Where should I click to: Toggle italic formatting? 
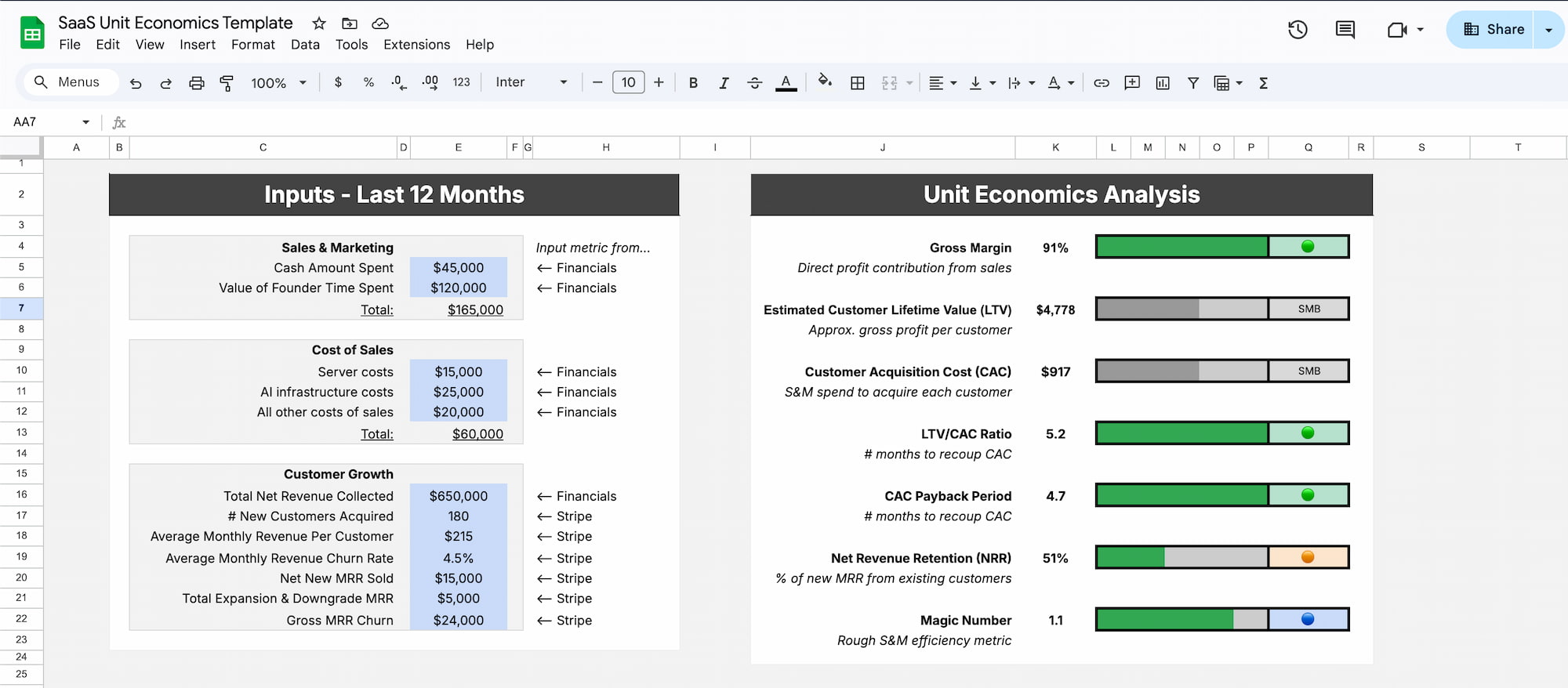tap(724, 82)
